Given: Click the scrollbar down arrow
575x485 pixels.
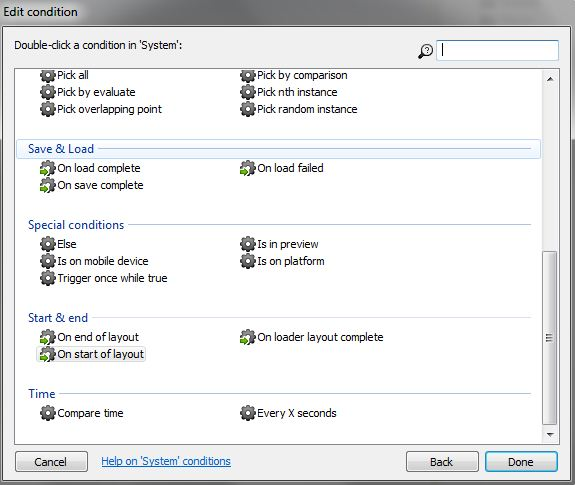Looking at the screenshot, I should click(550, 434).
